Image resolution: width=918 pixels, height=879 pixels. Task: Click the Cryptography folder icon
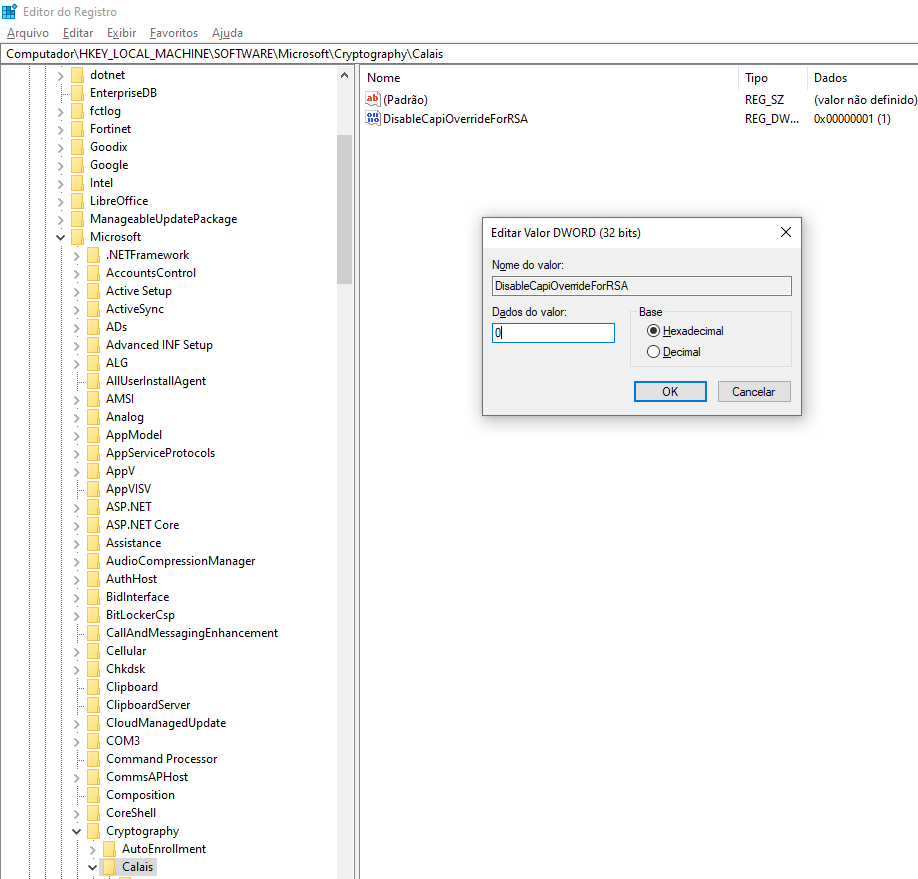(x=93, y=831)
